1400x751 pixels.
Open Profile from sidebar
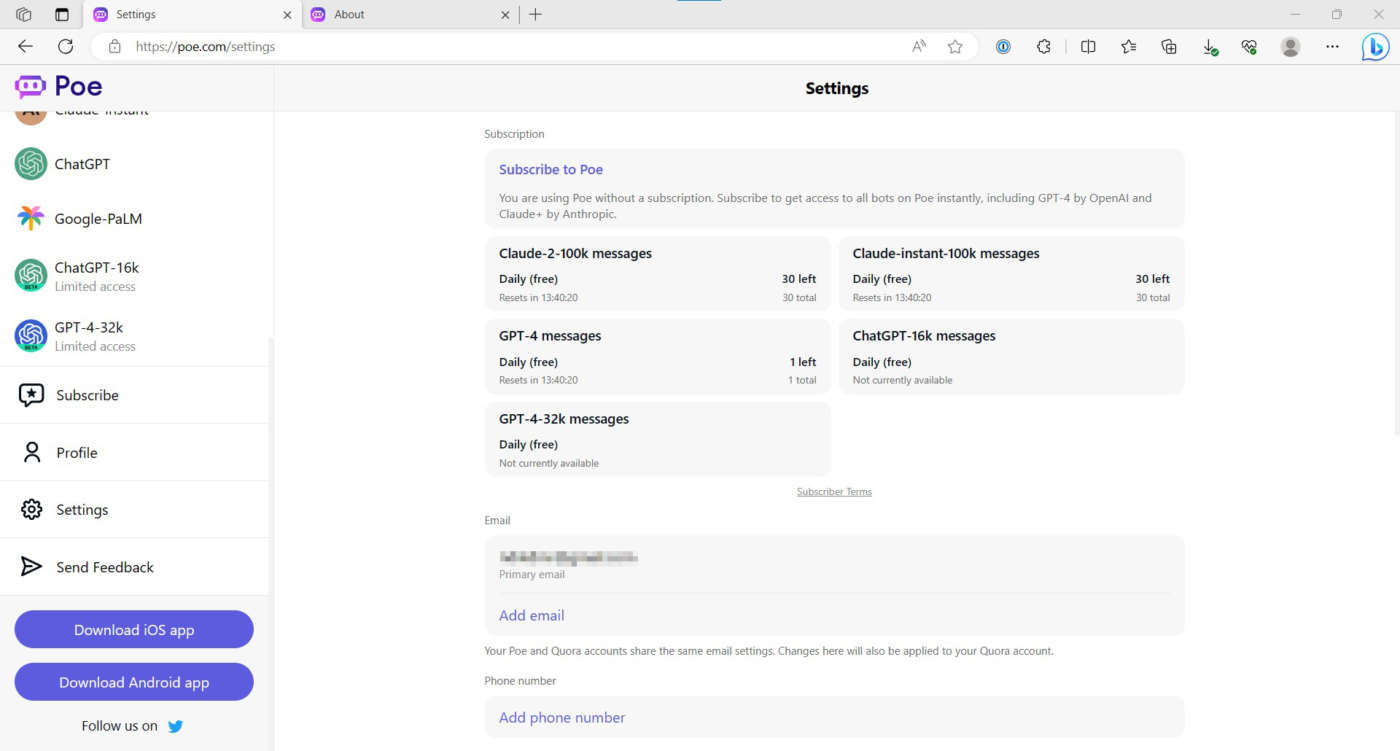click(x=76, y=453)
